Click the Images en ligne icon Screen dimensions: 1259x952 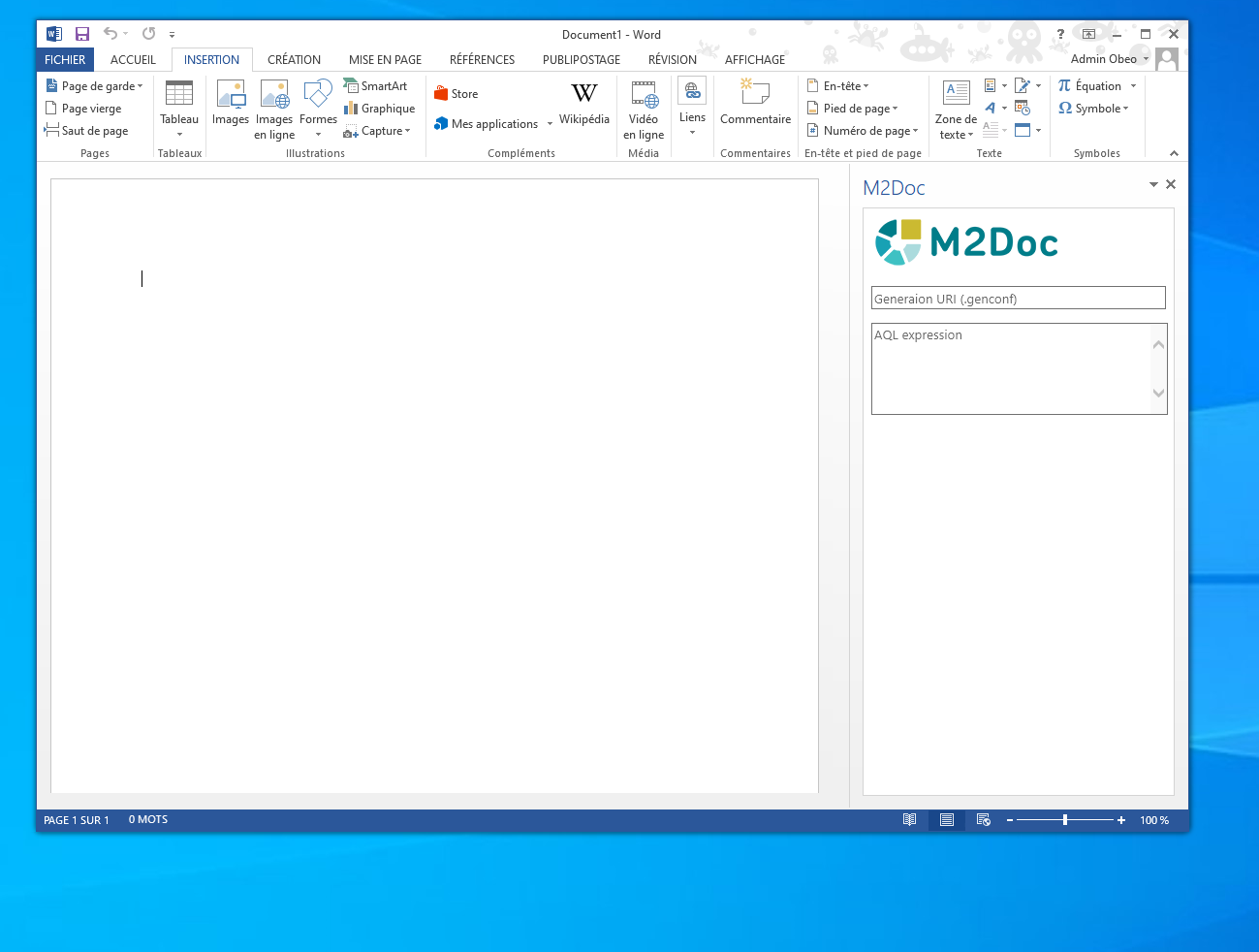point(274,94)
